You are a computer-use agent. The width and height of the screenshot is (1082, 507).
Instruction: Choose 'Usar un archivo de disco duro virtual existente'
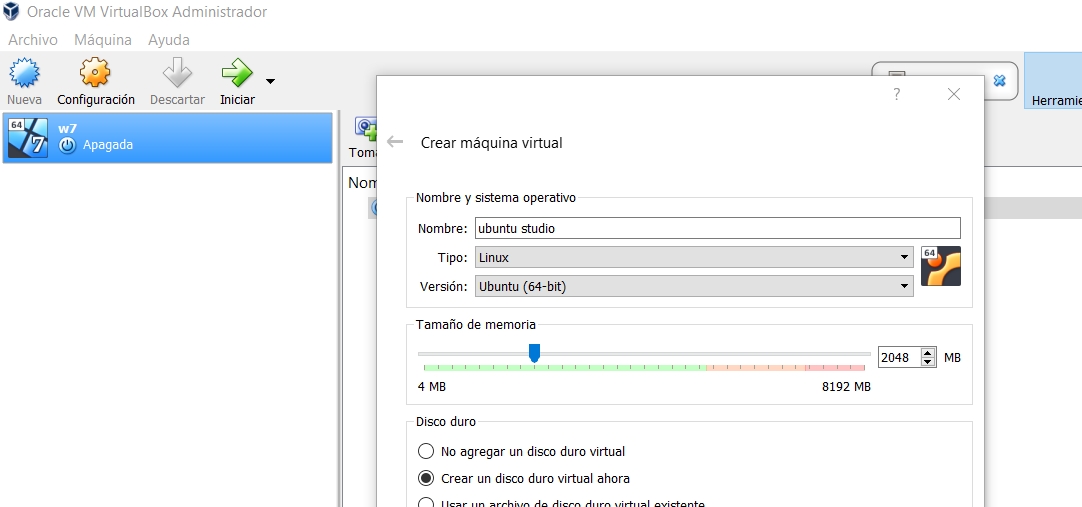click(x=427, y=503)
